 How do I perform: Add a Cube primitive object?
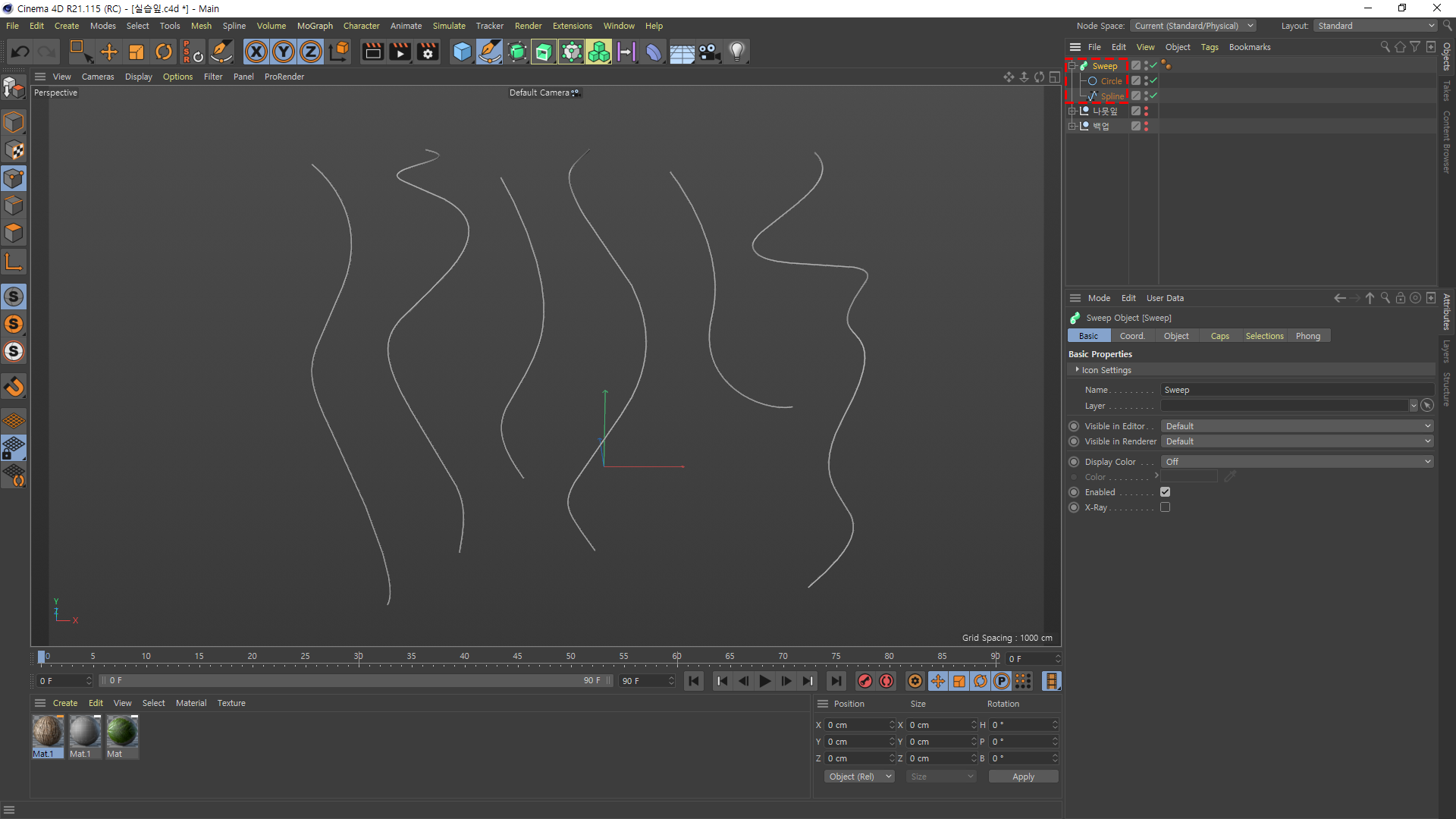[x=462, y=52]
